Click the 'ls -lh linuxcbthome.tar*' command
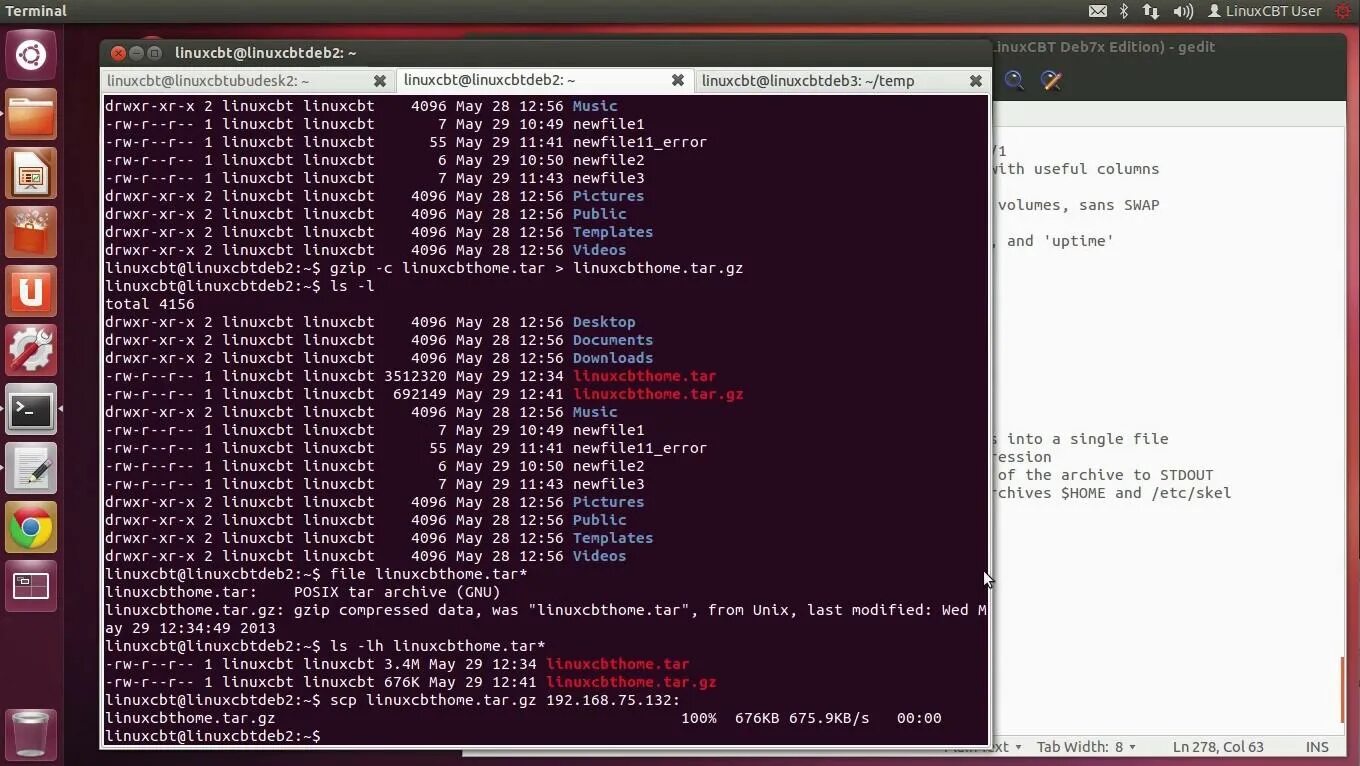This screenshot has width=1360, height=766. [437, 646]
